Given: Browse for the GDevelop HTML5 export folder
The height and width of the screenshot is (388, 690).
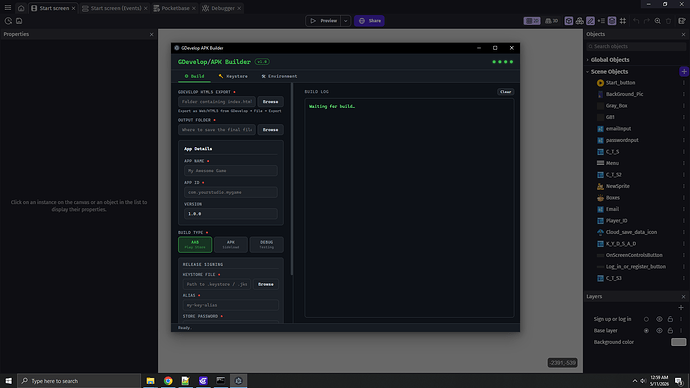Looking at the screenshot, I should point(270,102).
